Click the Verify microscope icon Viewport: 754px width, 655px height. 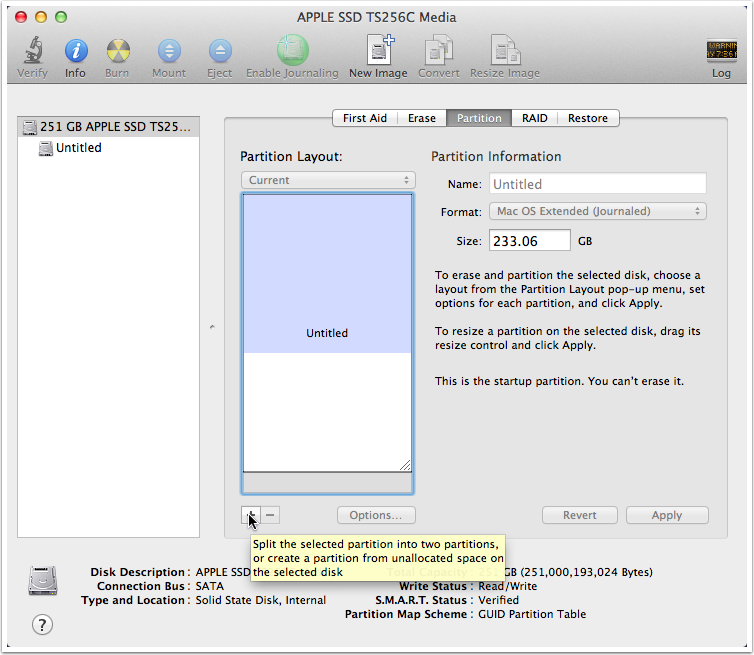point(33,50)
